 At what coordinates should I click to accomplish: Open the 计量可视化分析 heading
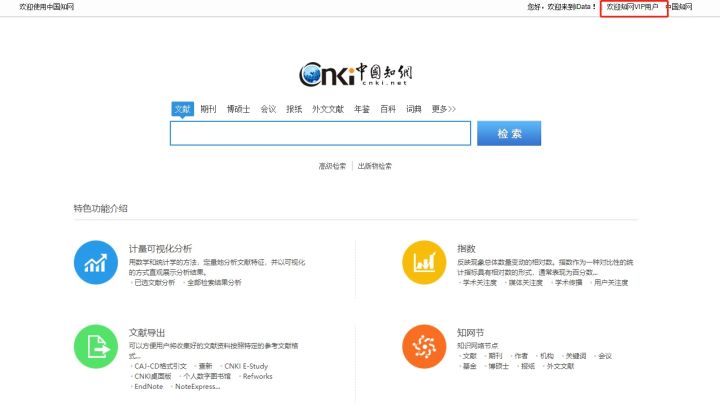[x=160, y=249]
